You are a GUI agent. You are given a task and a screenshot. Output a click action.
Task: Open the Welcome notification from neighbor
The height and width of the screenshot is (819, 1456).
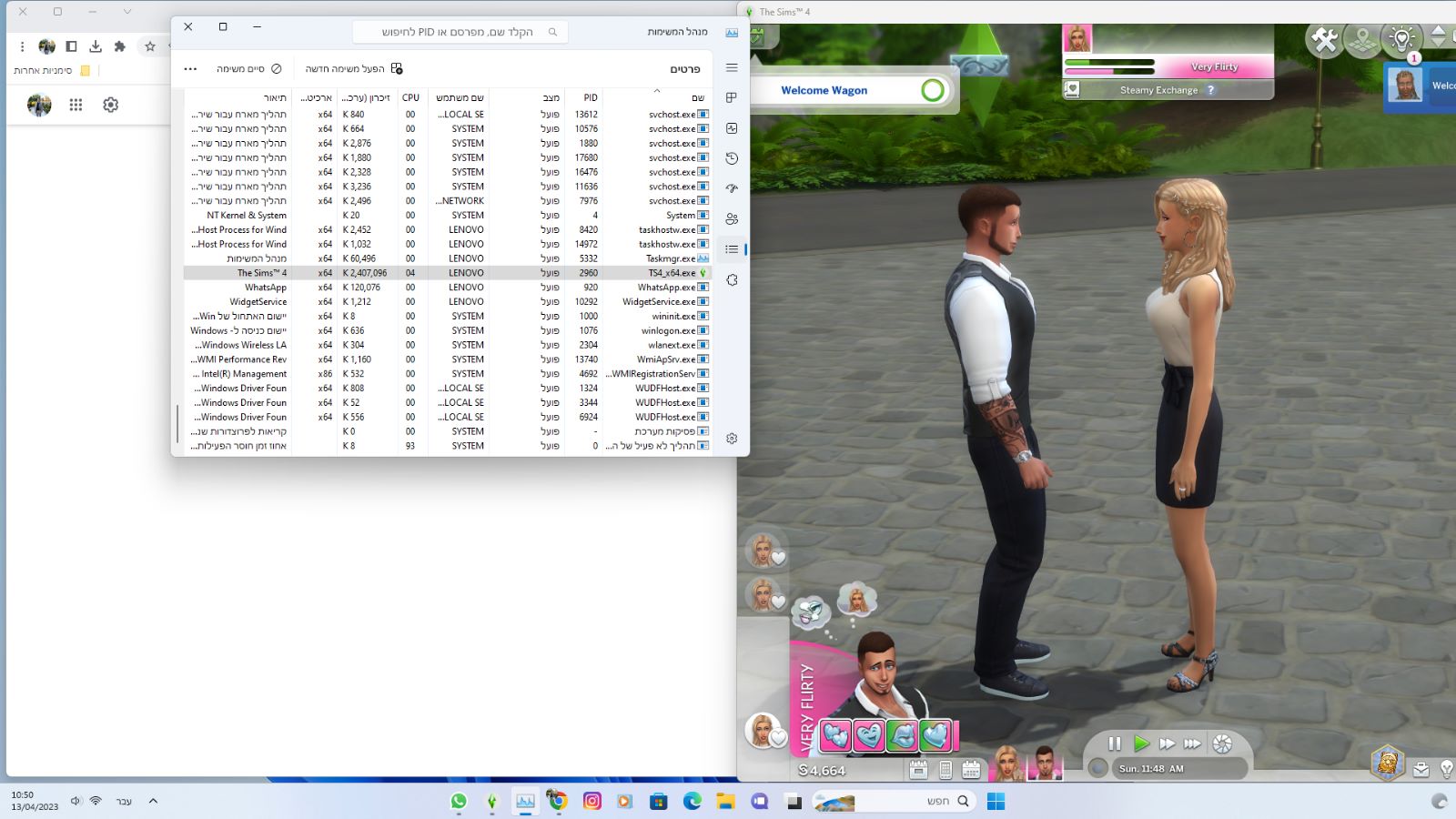(x=1421, y=86)
